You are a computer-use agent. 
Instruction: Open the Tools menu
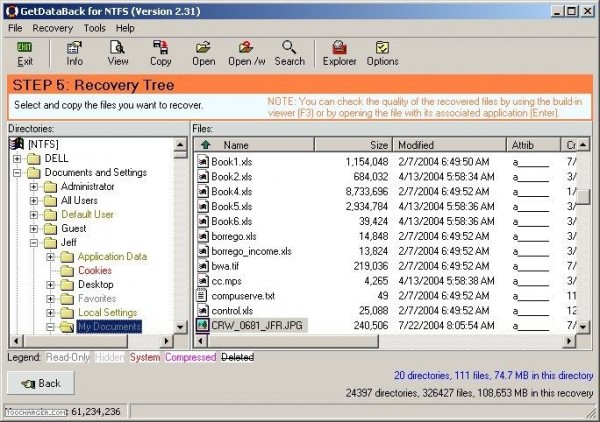95,28
